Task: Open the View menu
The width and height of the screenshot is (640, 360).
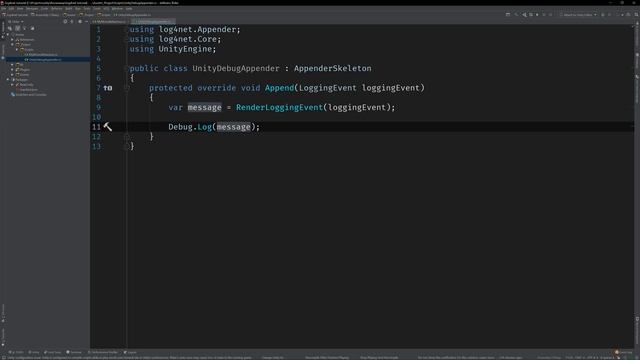Action: coord(20,9)
